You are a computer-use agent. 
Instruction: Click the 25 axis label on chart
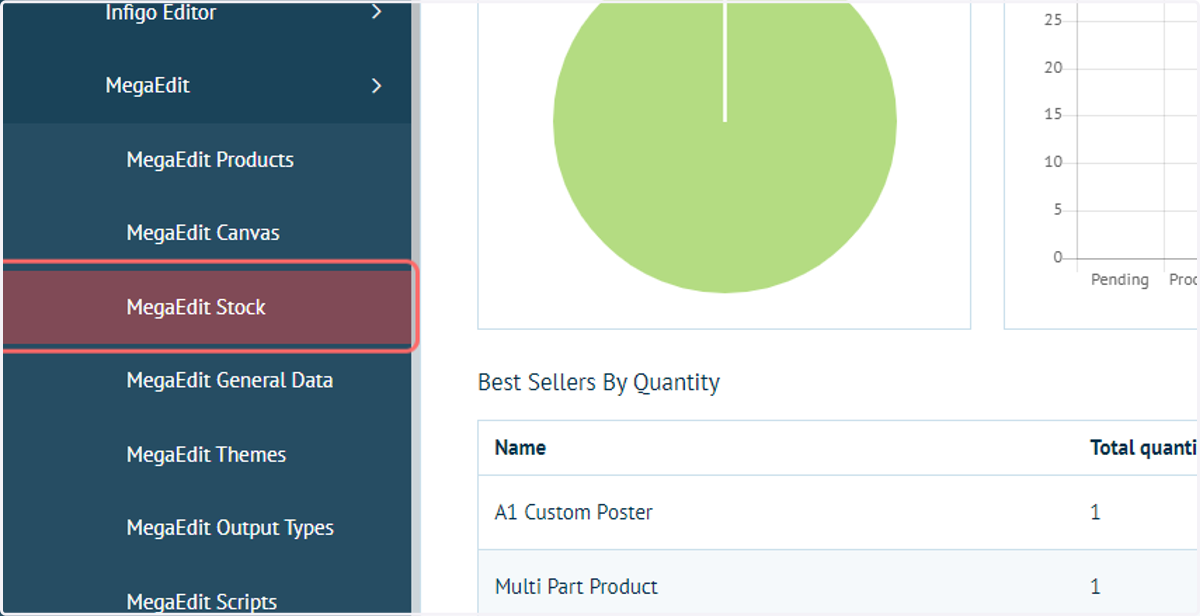click(x=1053, y=20)
